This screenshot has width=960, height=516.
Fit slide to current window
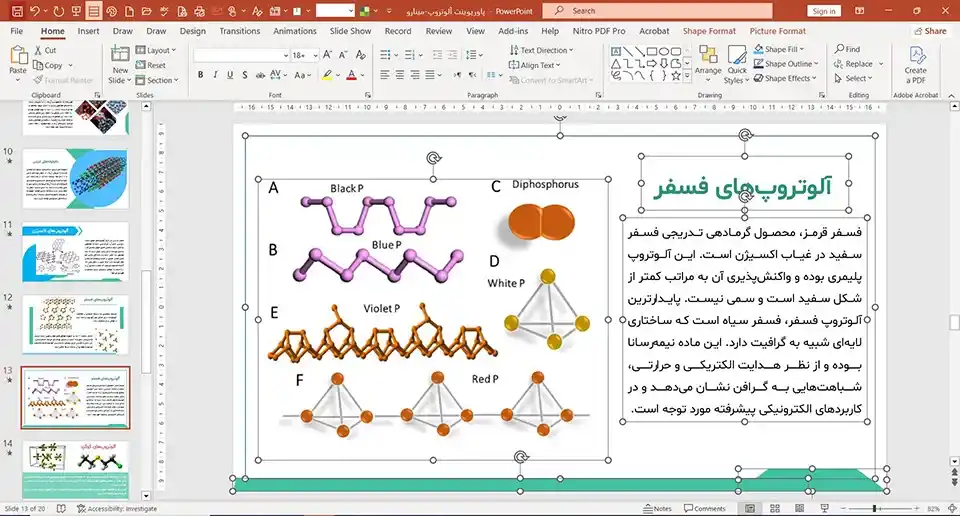[x=952, y=509]
